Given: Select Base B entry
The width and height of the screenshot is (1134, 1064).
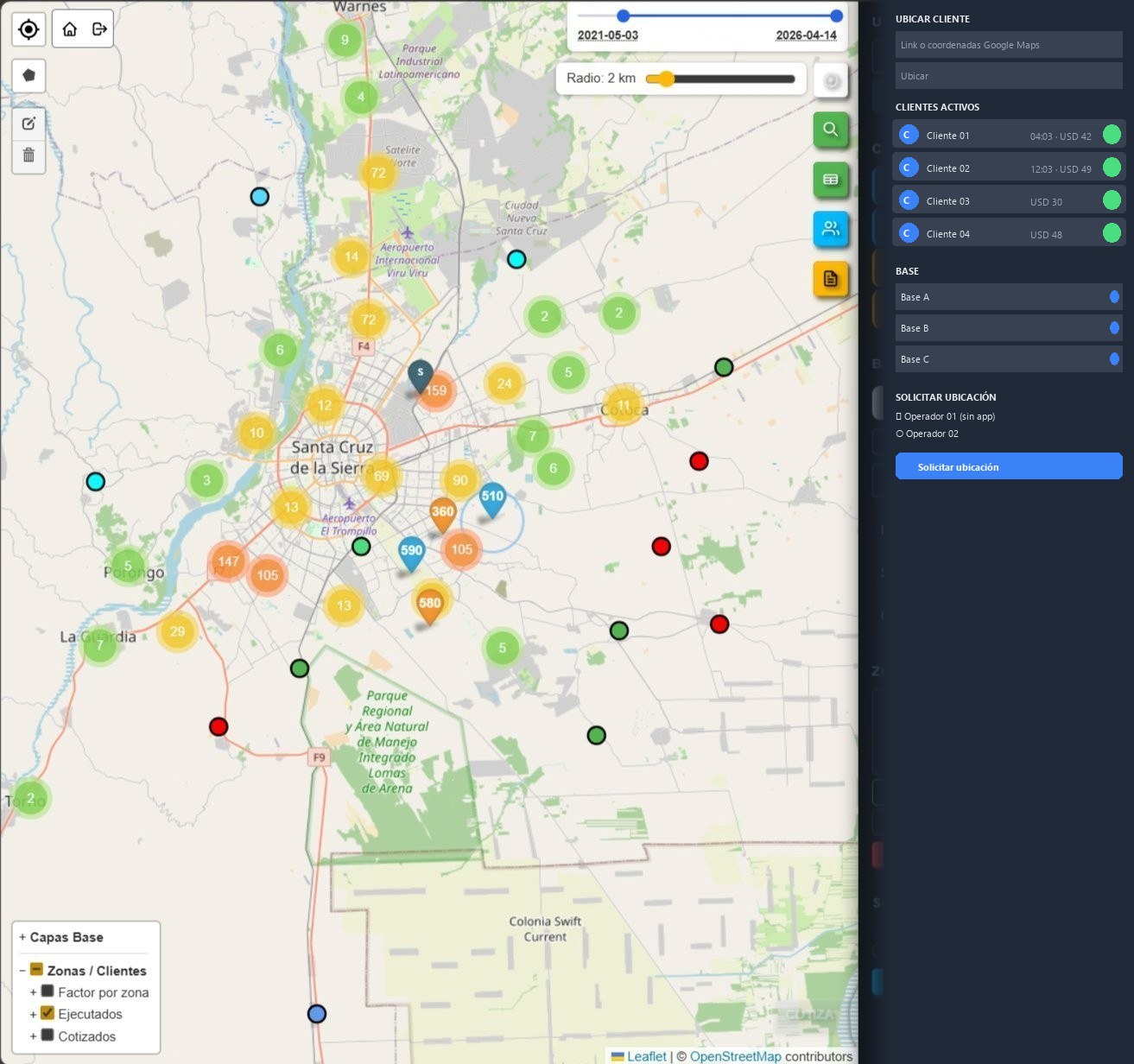Looking at the screenshot, I should pyautogui.click(x=1009, y=328).
